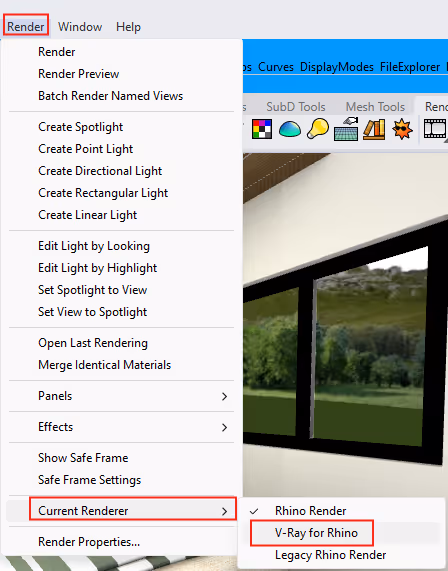Click the ground plane grid icon

pyautogui.click(x=346, y=129)
